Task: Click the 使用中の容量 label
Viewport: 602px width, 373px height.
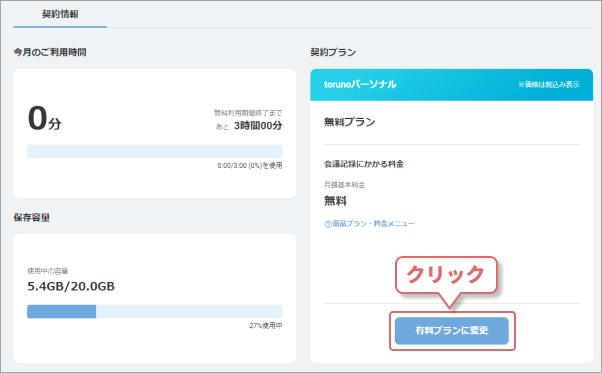Action: (48, 271)
